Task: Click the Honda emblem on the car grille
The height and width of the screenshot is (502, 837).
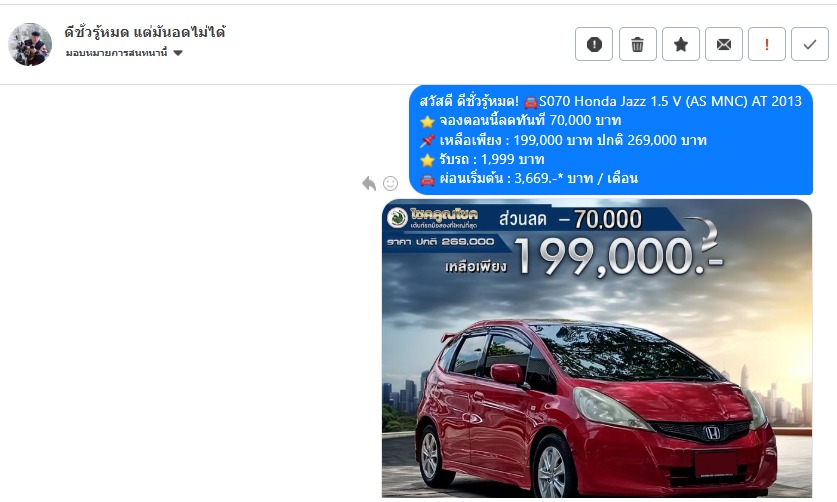Action: pyautogui.click(x=713, y=433)
